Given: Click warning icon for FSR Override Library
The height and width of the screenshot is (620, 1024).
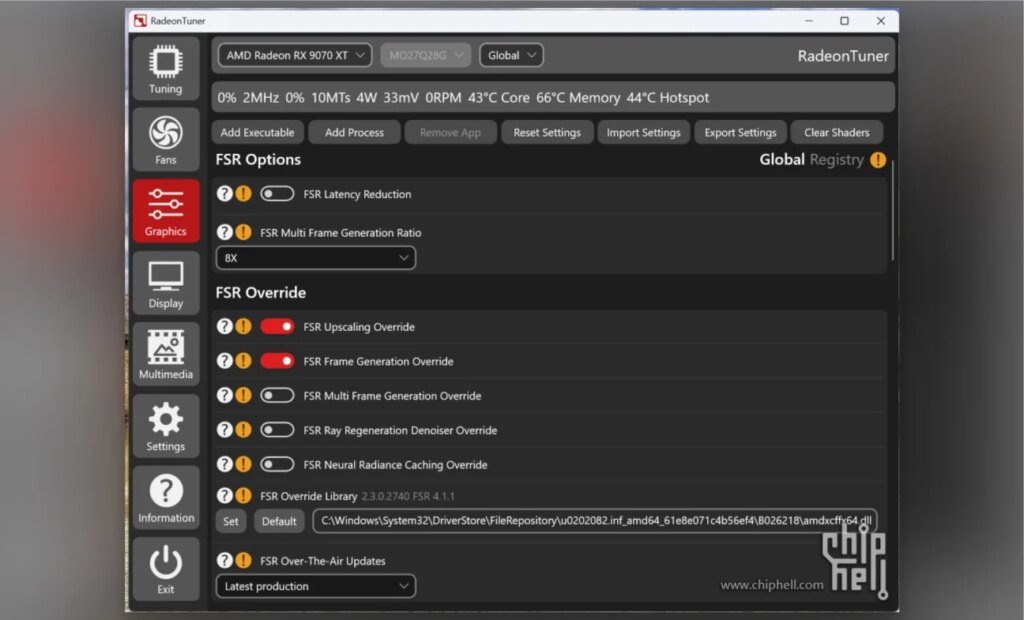Looking at the screenshot, I should [243, 496].
